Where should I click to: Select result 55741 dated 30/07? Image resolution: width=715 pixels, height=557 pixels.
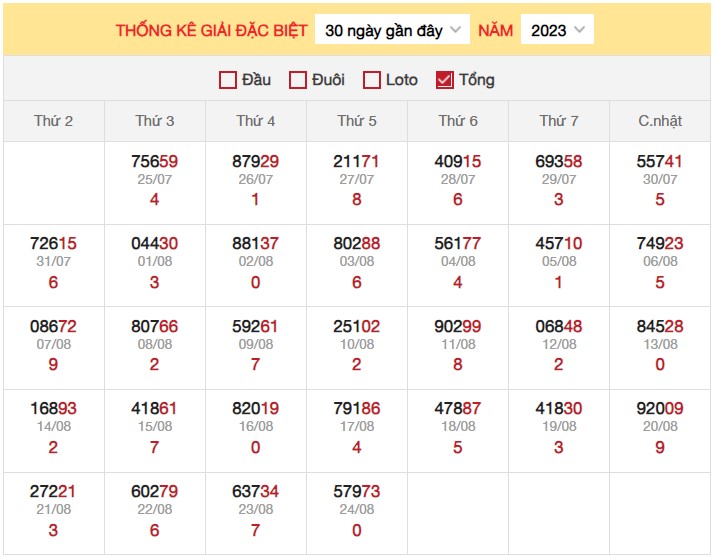point(660,161)
